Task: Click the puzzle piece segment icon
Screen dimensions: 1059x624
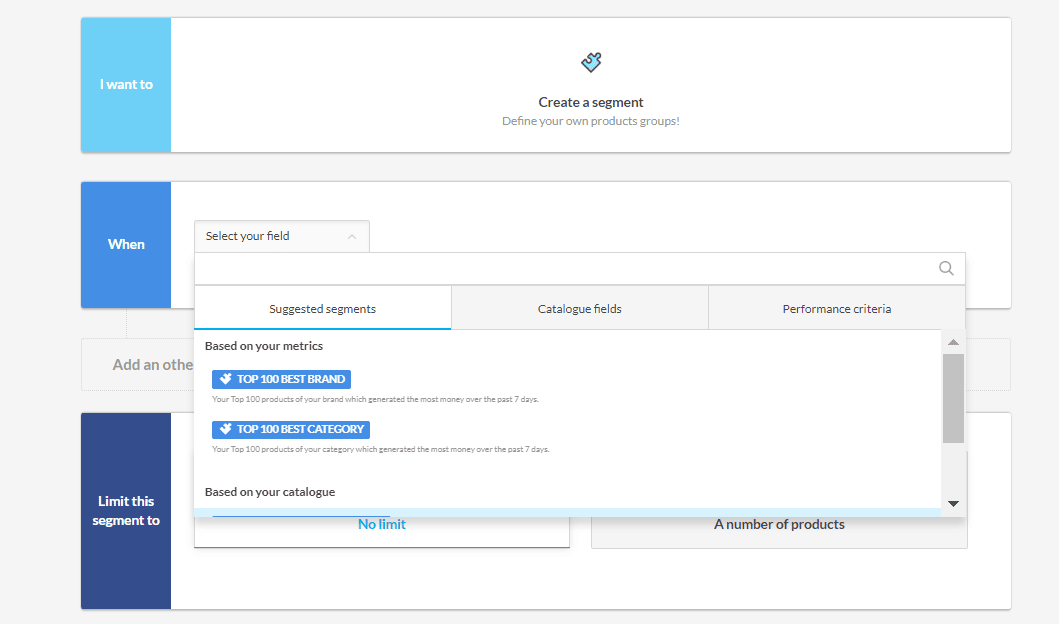Action: click(x=591, y=62)
